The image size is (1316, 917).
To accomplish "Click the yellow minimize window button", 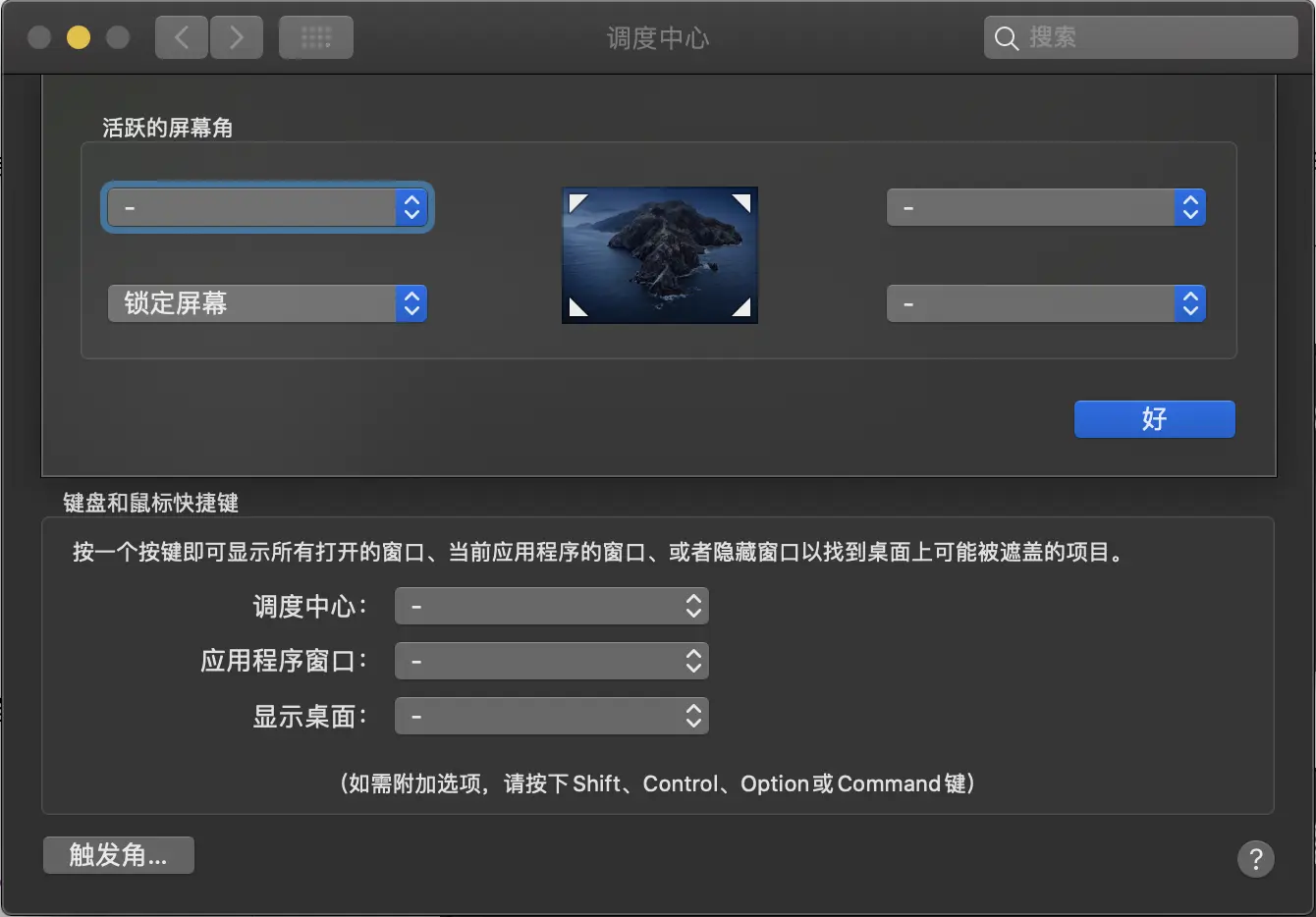I will [x=79, y=38].
